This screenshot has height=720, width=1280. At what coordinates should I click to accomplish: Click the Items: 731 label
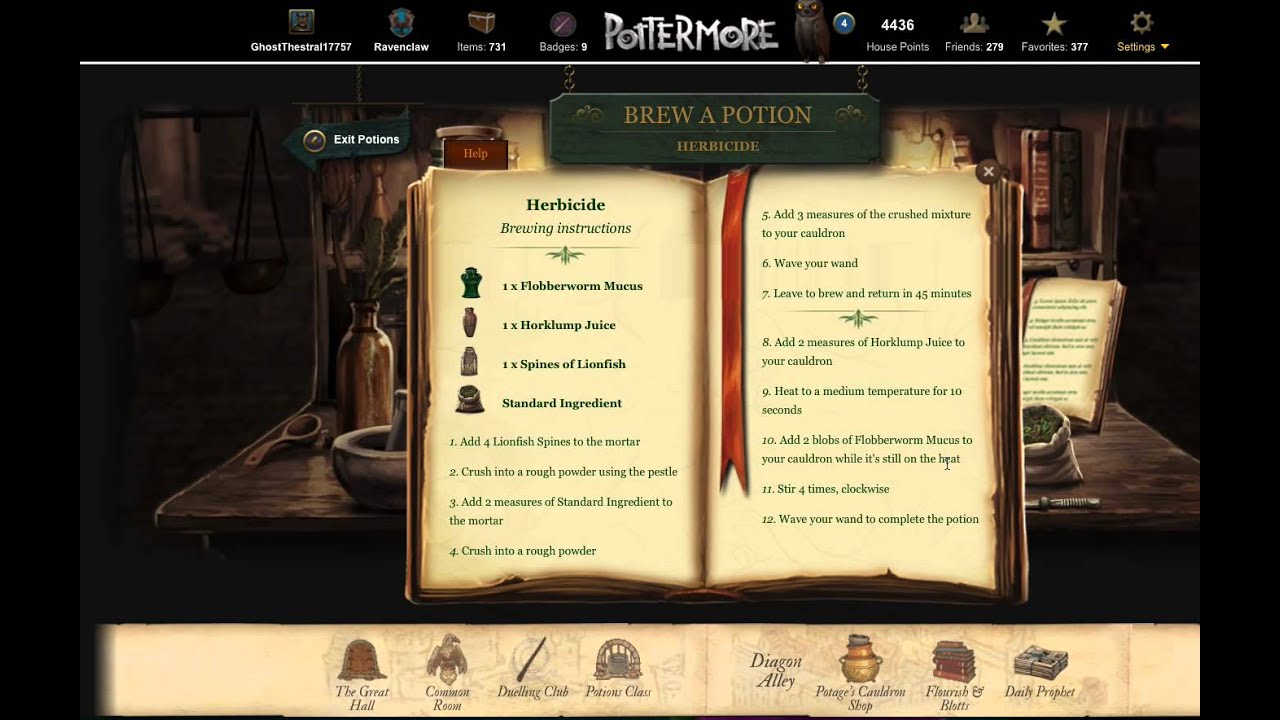pyautogui.click(x=481, y=47)
